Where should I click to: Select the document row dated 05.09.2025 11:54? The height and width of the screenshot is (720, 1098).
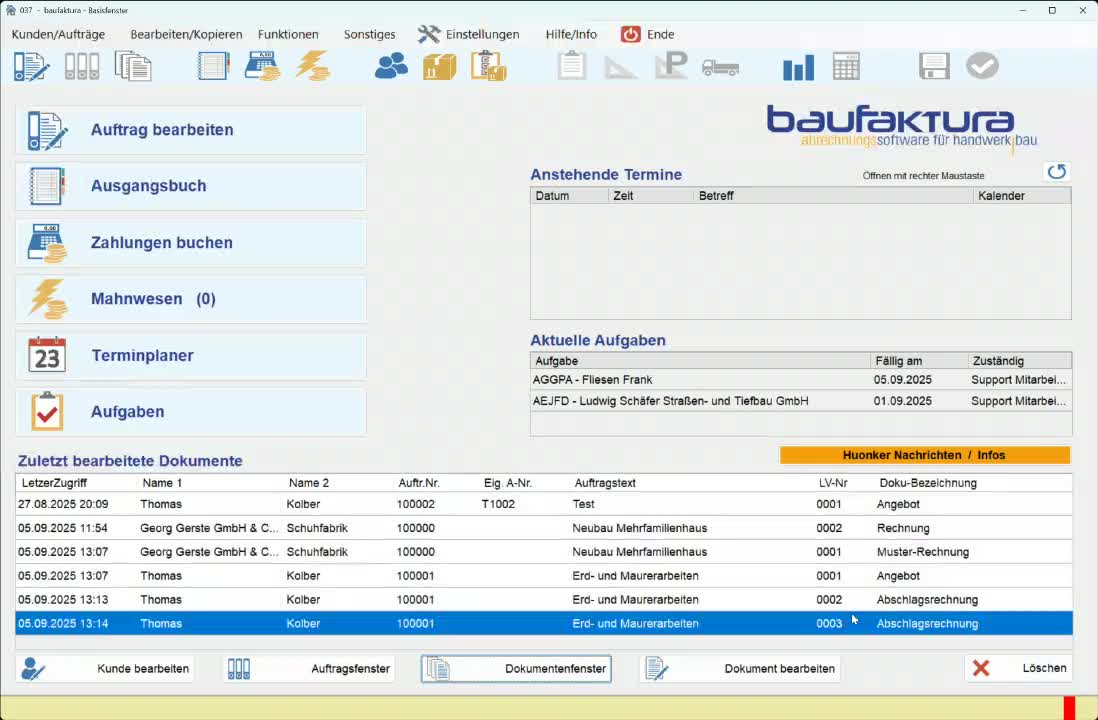(x=543, y=528)
